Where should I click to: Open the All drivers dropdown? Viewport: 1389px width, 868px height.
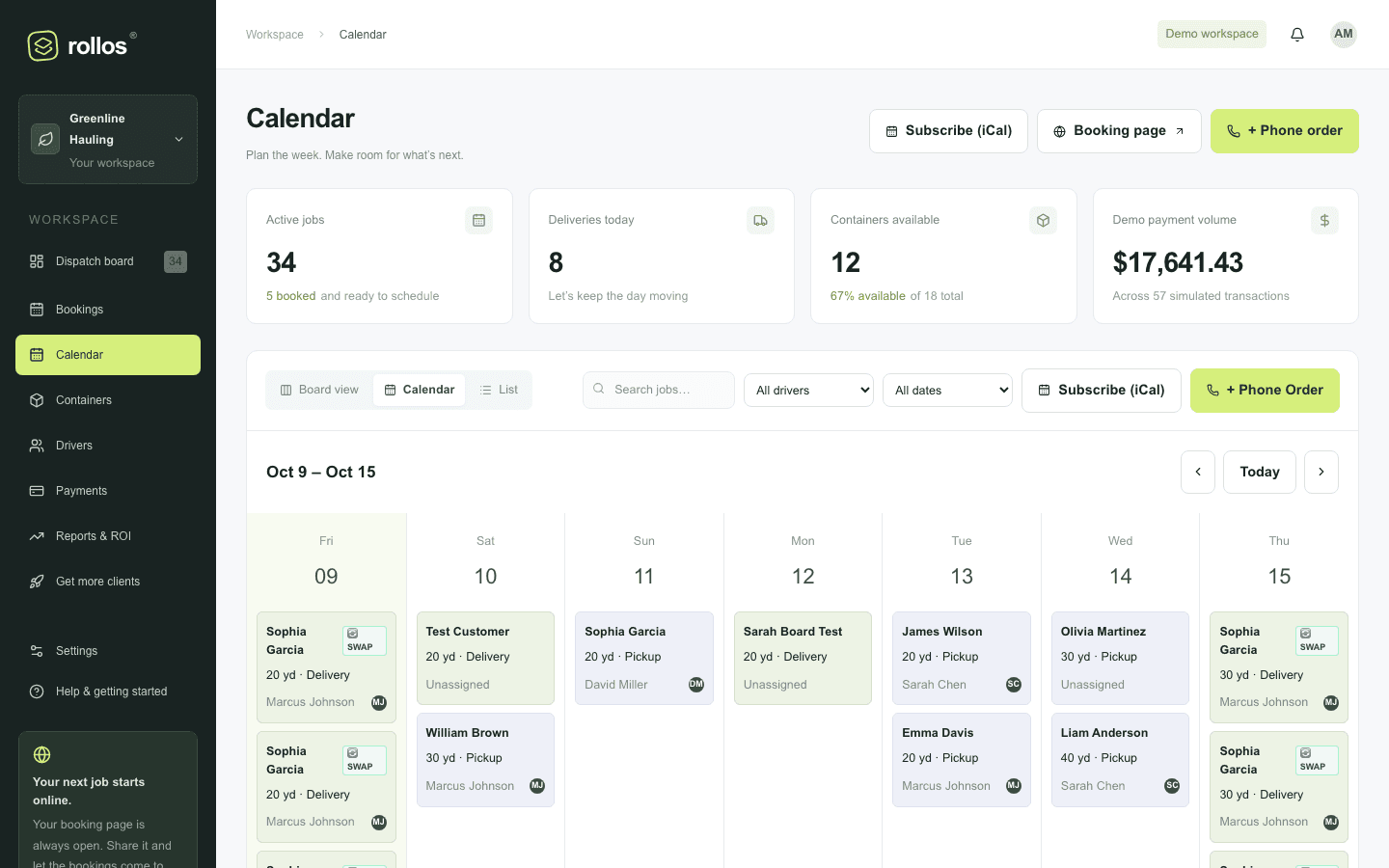pyautogui.click(x=808, y=391)
